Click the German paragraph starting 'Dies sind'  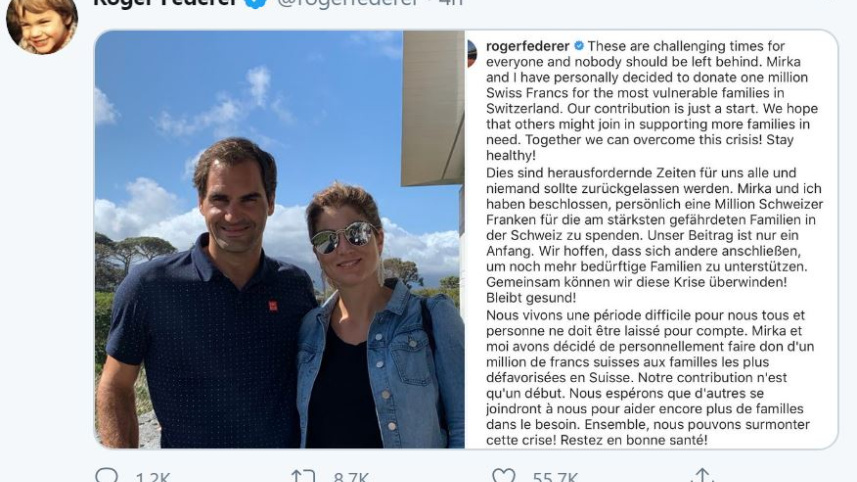click(650, 235)
